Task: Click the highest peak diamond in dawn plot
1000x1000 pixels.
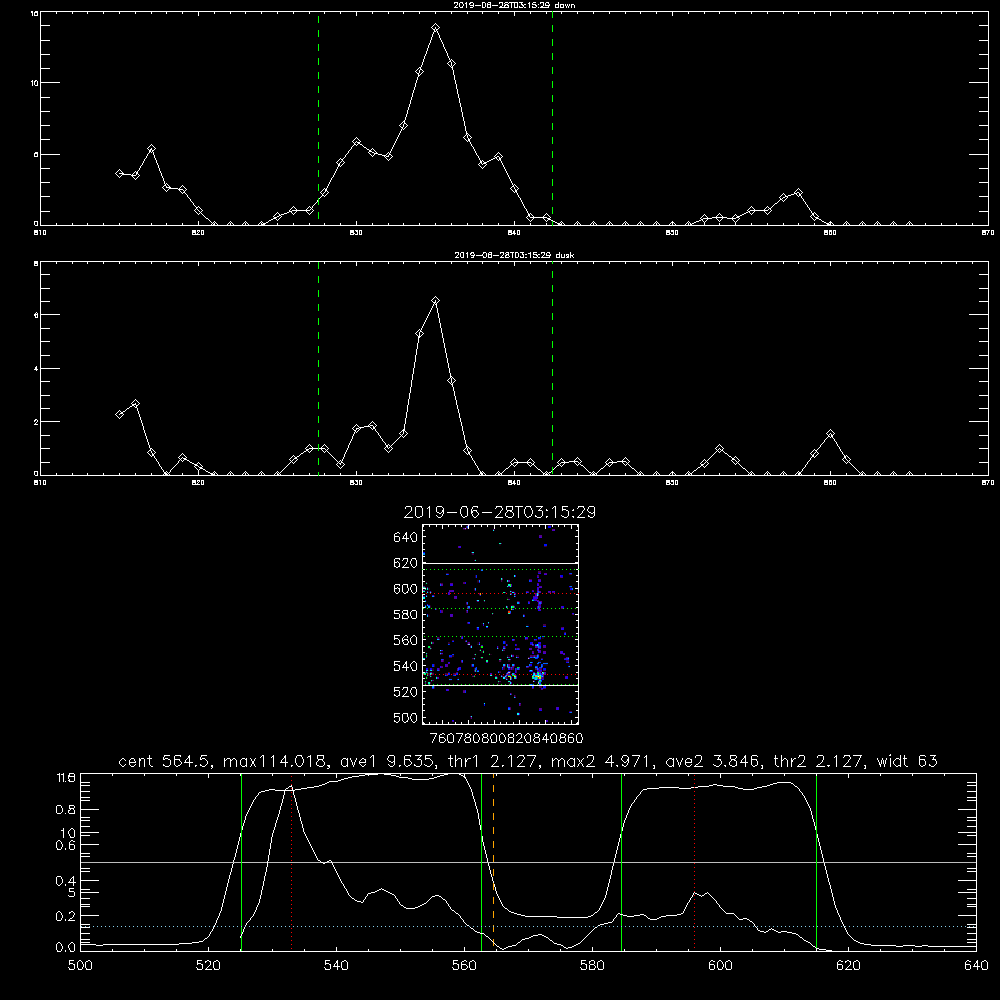Action: [436, 28]
